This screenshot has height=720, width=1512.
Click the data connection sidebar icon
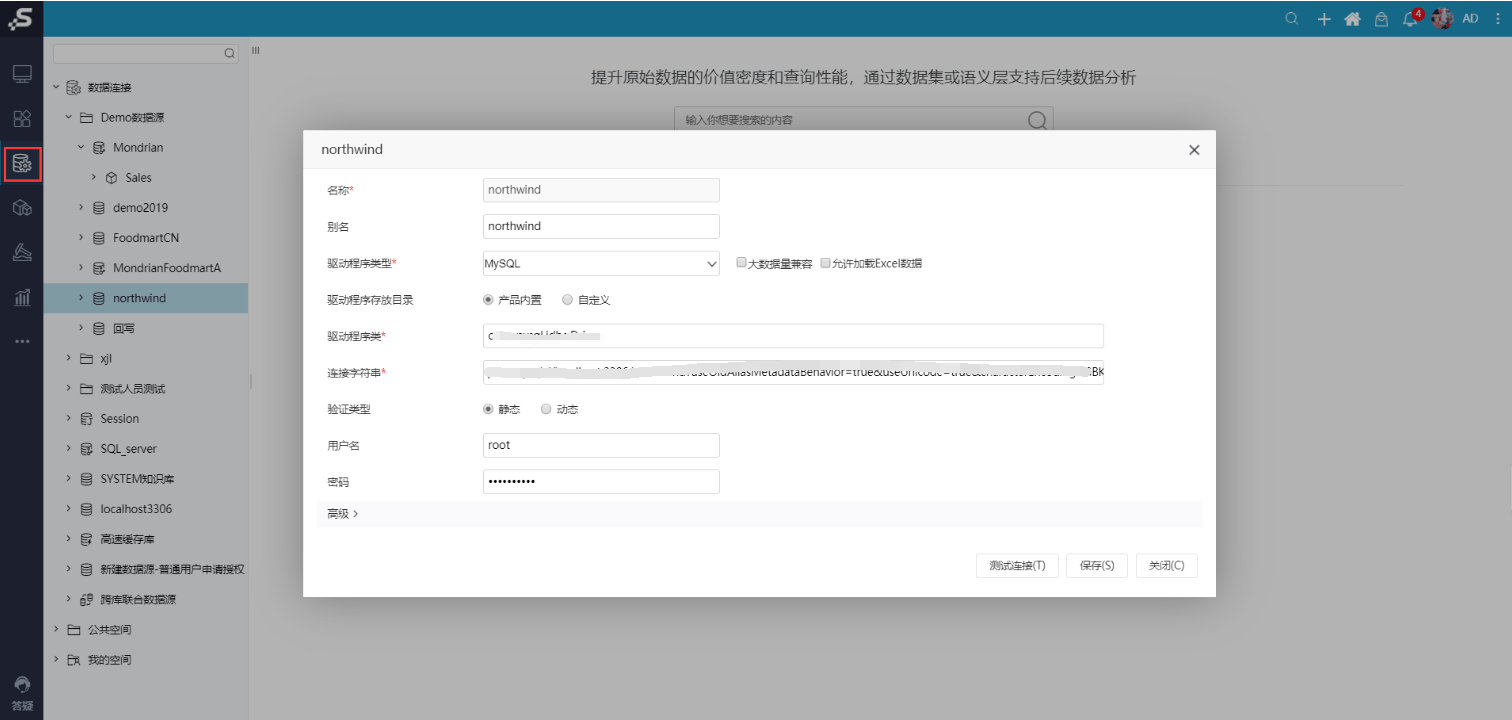(x=22, y=164)
